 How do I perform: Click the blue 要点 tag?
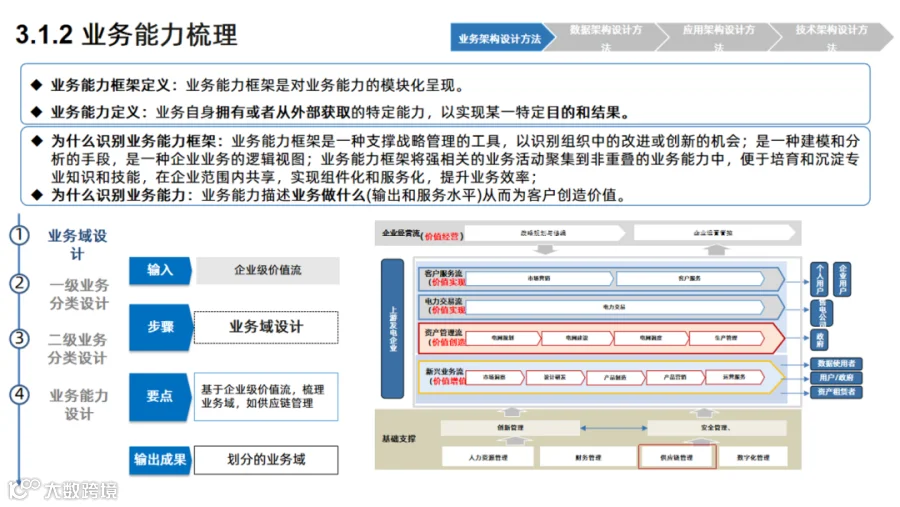coord(160,396)
